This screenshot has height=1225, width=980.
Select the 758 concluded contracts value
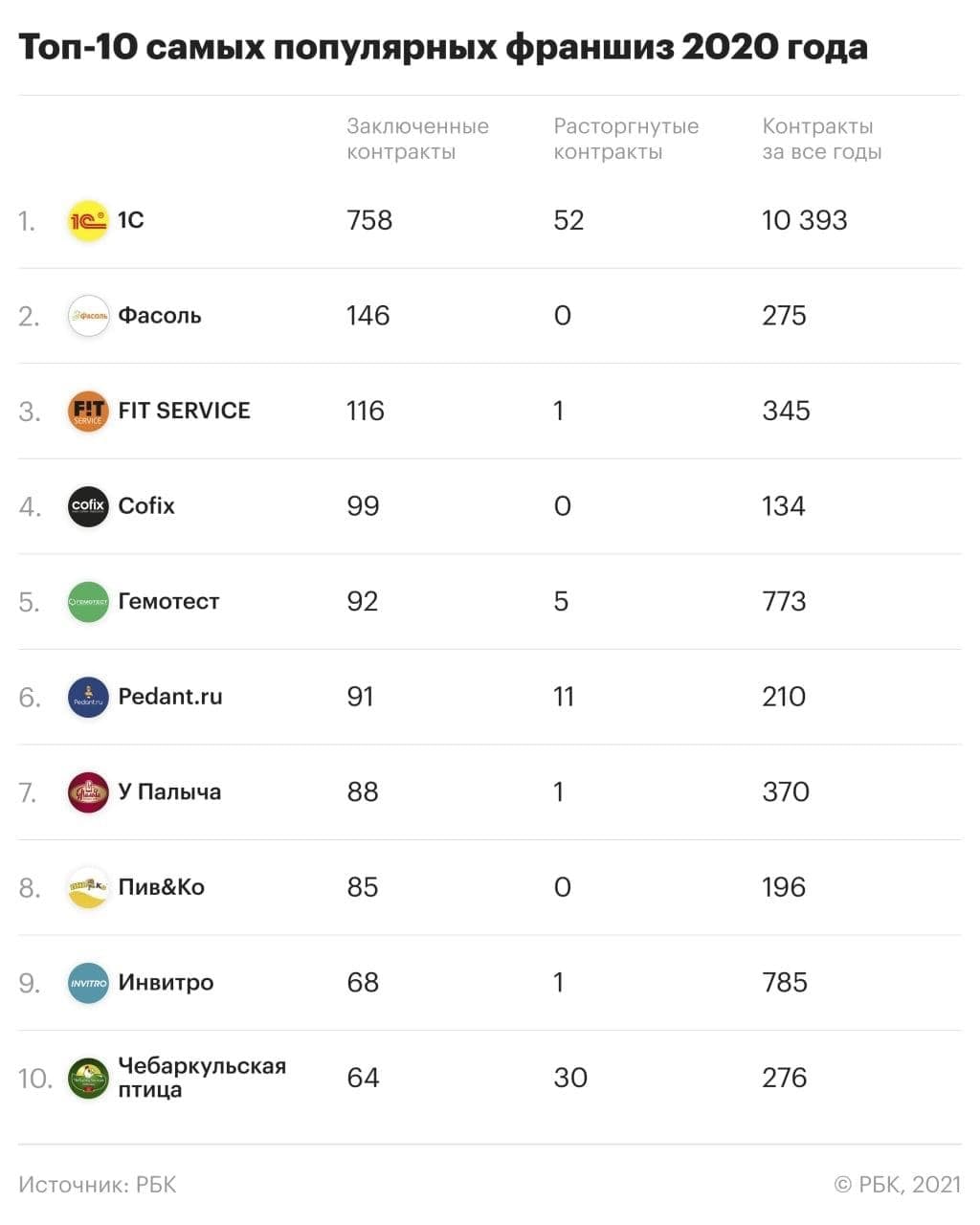[x=369, y=220]
